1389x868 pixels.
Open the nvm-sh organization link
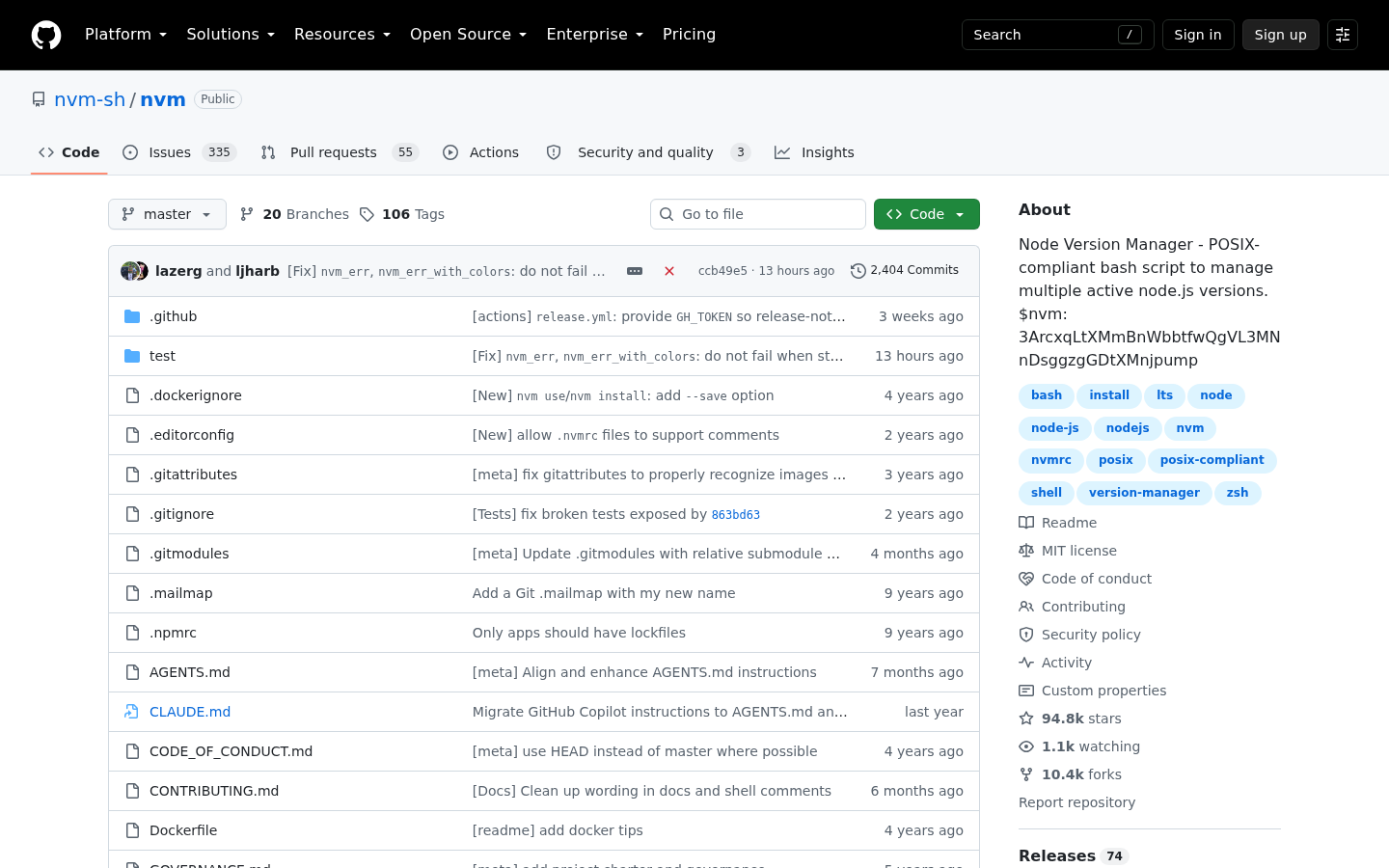[x=90, y=99]
